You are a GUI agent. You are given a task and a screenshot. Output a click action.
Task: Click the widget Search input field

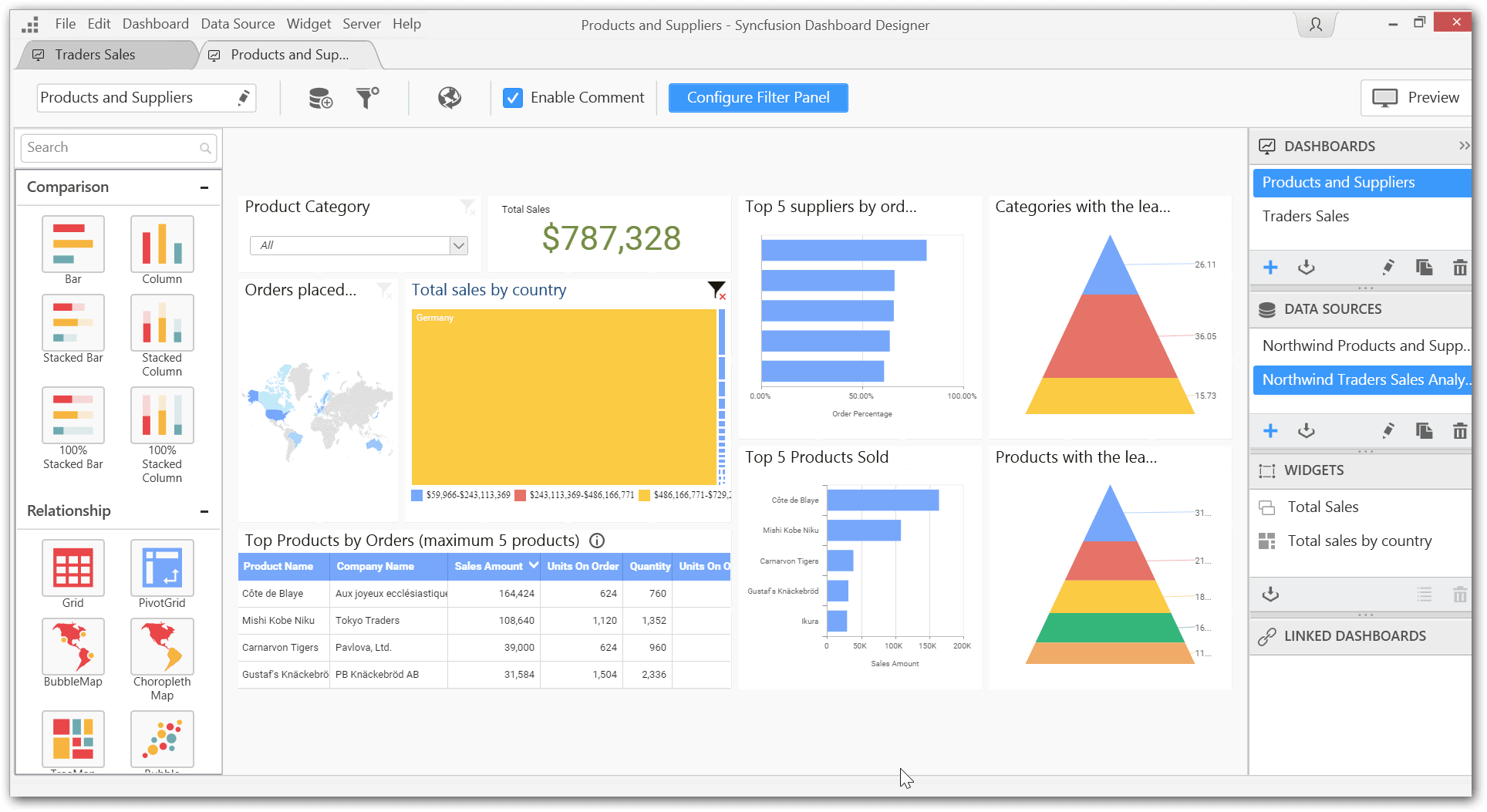(112, 147)
